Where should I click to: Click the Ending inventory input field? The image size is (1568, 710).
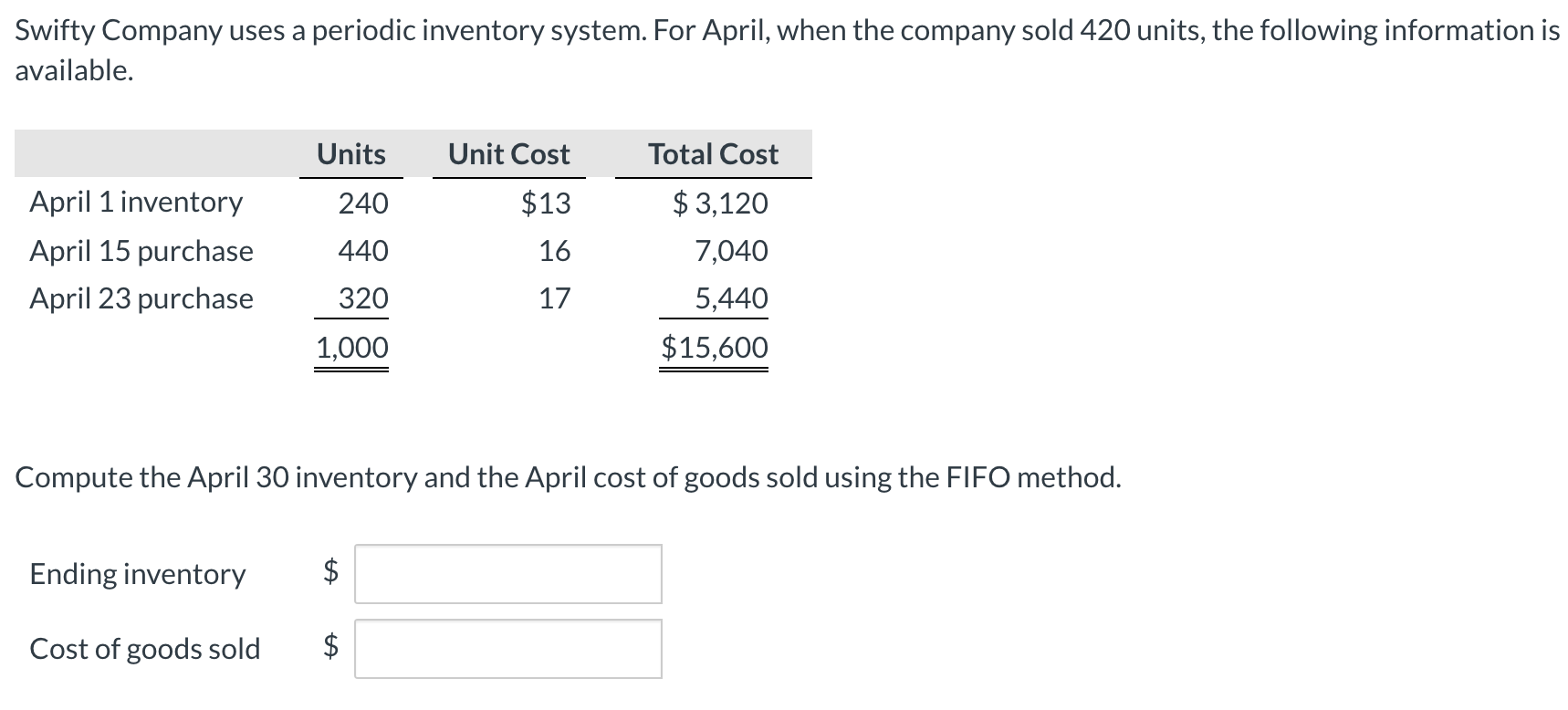pyautogui.click(x=507, y=574)
